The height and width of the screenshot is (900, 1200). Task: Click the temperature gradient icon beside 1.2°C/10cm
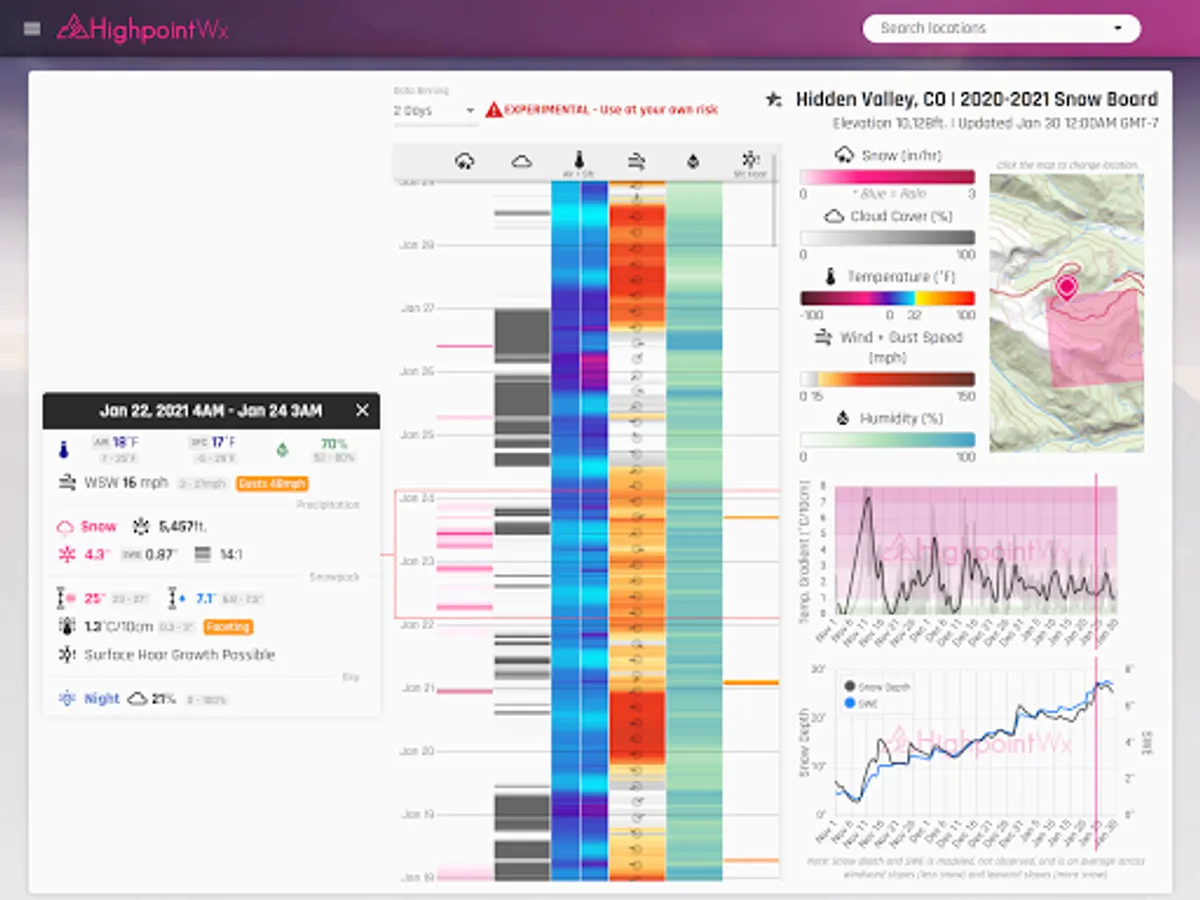click(x=66, y=627)
